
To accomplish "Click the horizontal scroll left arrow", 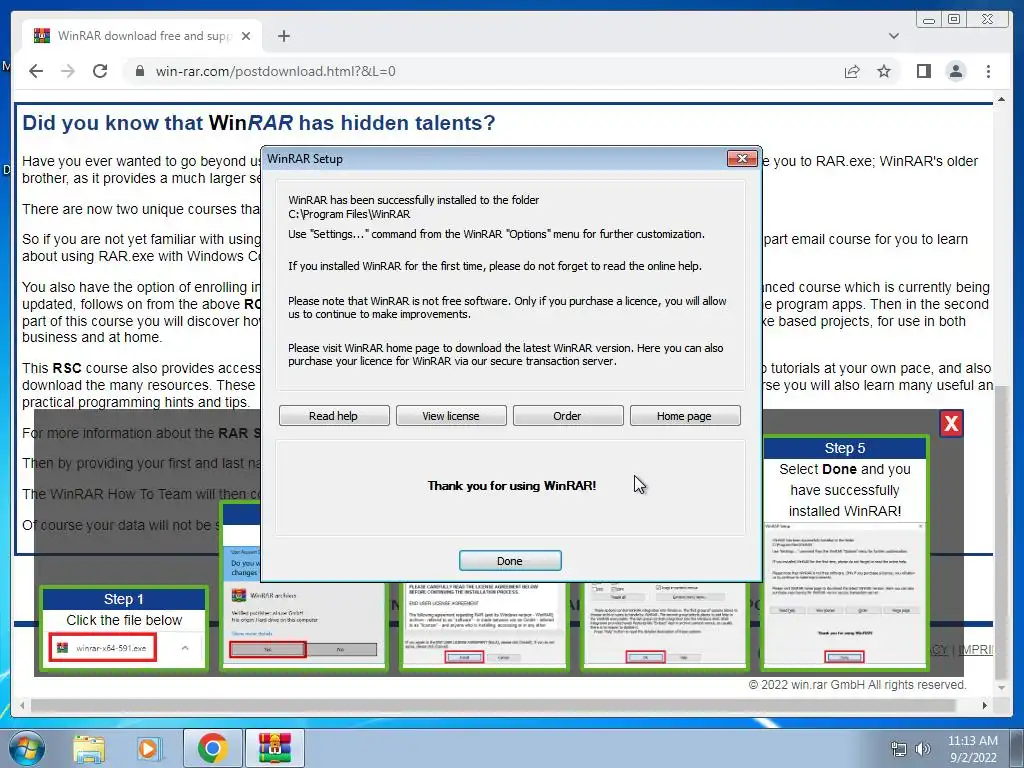I will pos(22,705).
